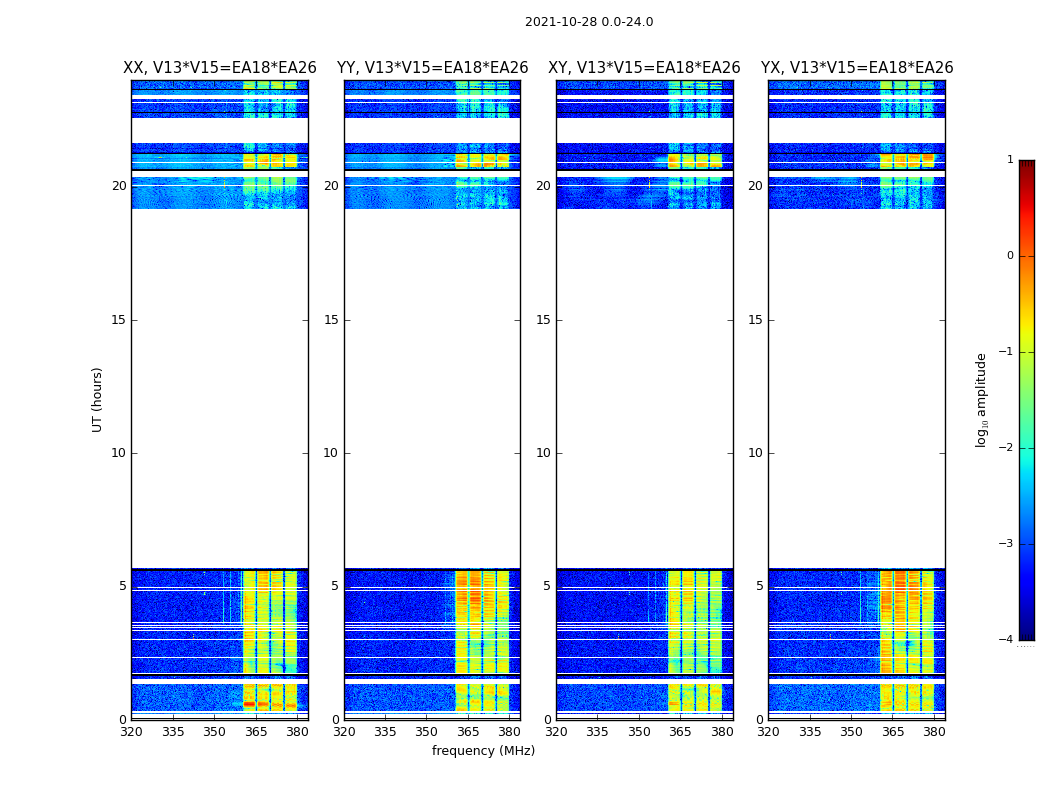Click the red hotspot near bottom of XX plot
Screen dimensions: 1050x800
tap(249, 704)
